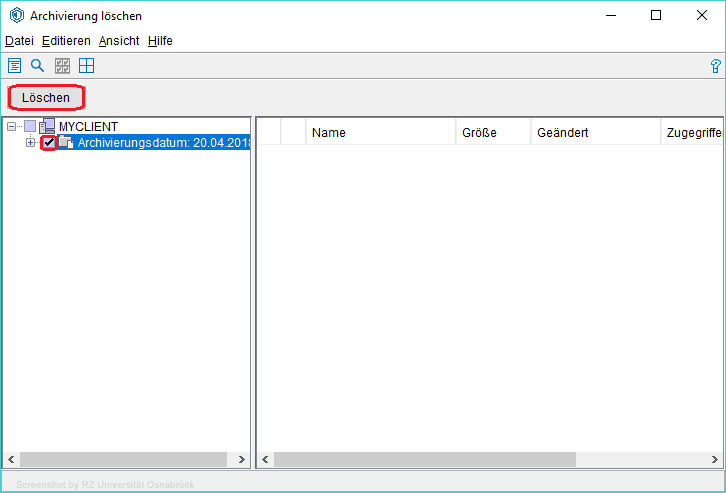Collapse the MYCLIENT tree node
The width and height of the screenshot is (726, 493).
pos(12,126)
